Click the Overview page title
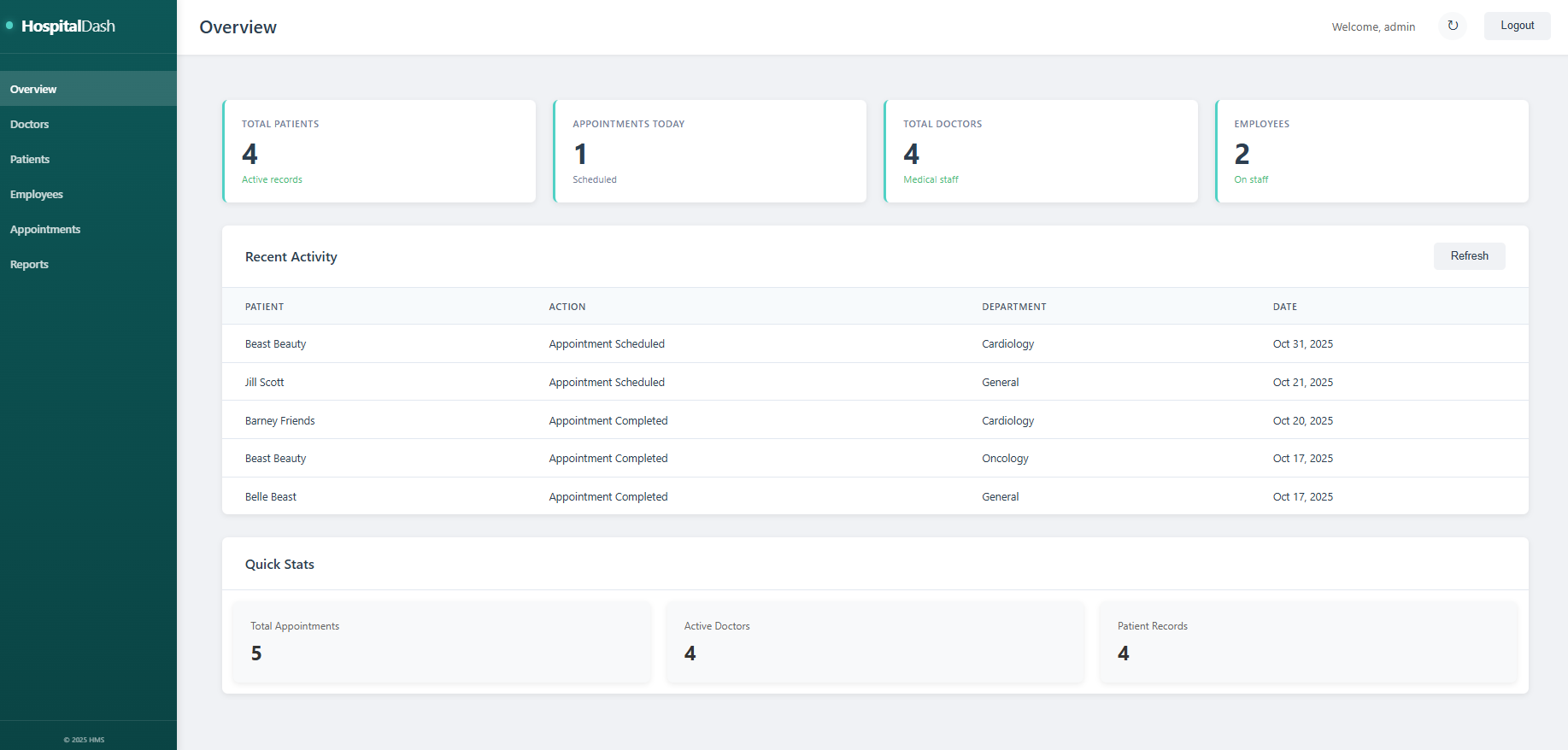Viewport: 1568px width, 750px height. click(238, 27)
